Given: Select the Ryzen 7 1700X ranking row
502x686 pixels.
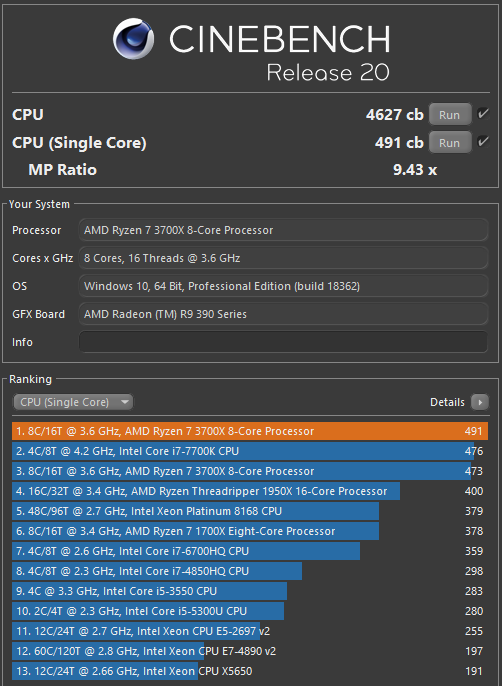Looking at the screenshot, I should click(250, 531).
